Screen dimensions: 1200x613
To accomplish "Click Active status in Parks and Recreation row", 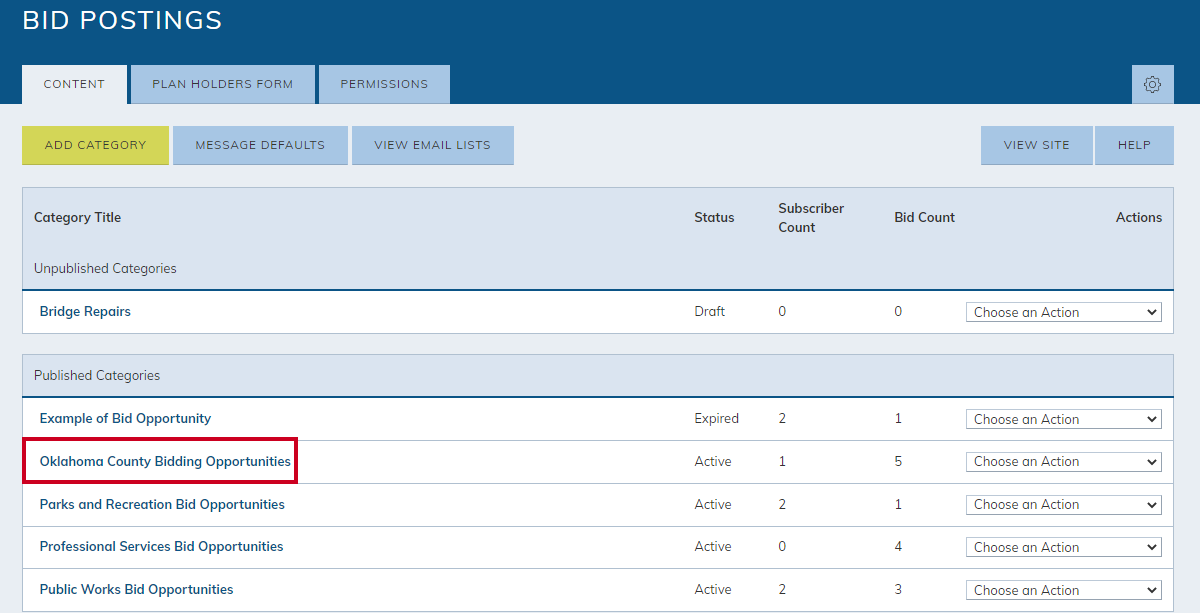I will [713, 505].
